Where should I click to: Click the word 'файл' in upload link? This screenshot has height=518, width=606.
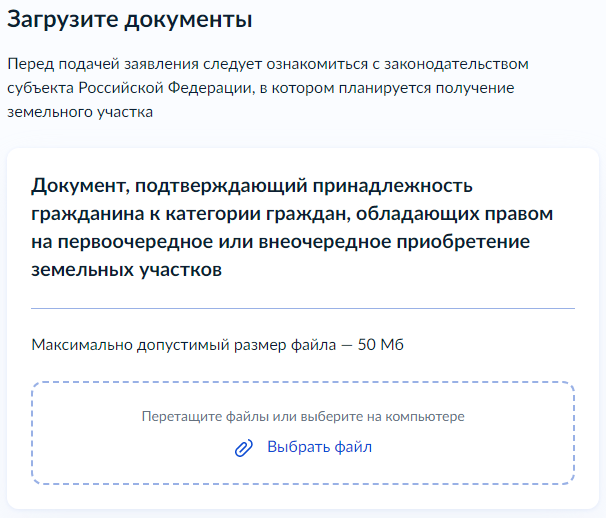(x=353, y=447)
